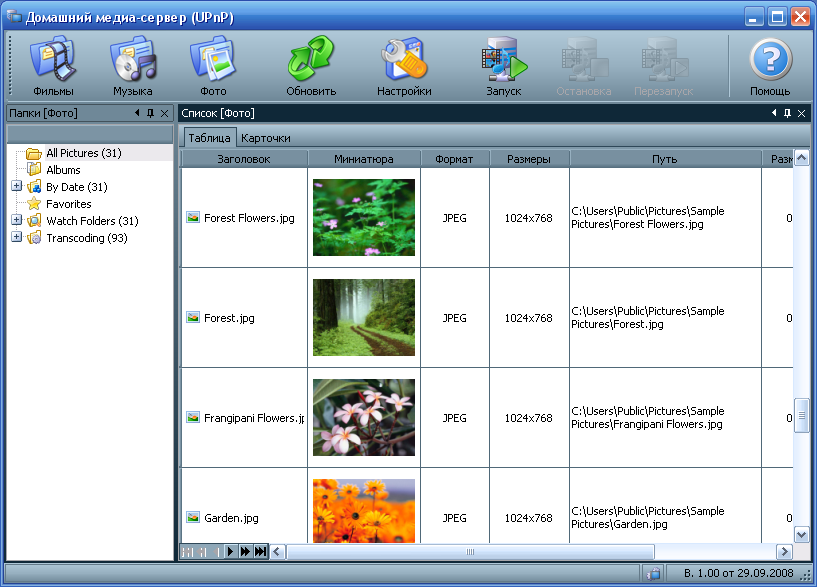Viewport: 817px width, 587px height.
Task: Expand the By Date (31) tree node
Action: click(17, 186)
